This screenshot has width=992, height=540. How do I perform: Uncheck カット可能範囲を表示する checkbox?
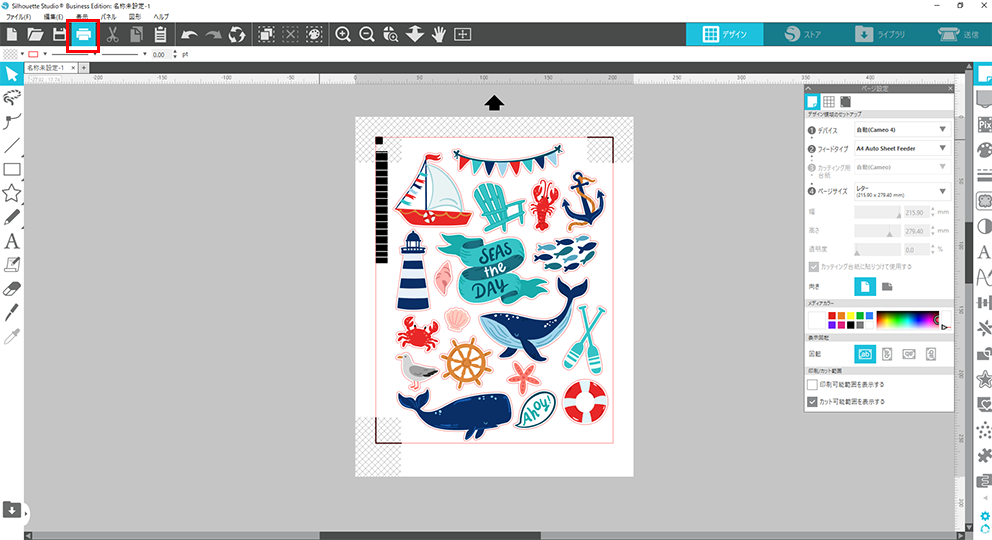tap(812, 402)
